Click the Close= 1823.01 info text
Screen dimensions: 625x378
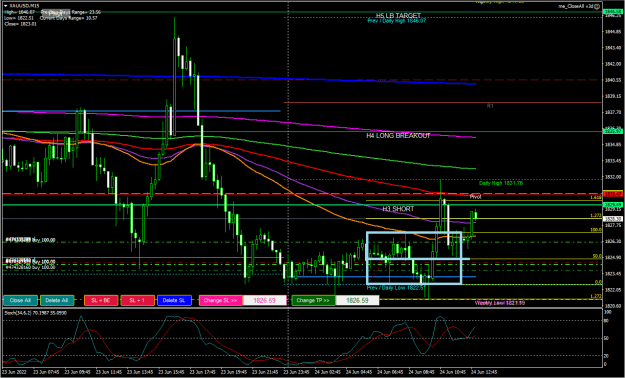20,24
